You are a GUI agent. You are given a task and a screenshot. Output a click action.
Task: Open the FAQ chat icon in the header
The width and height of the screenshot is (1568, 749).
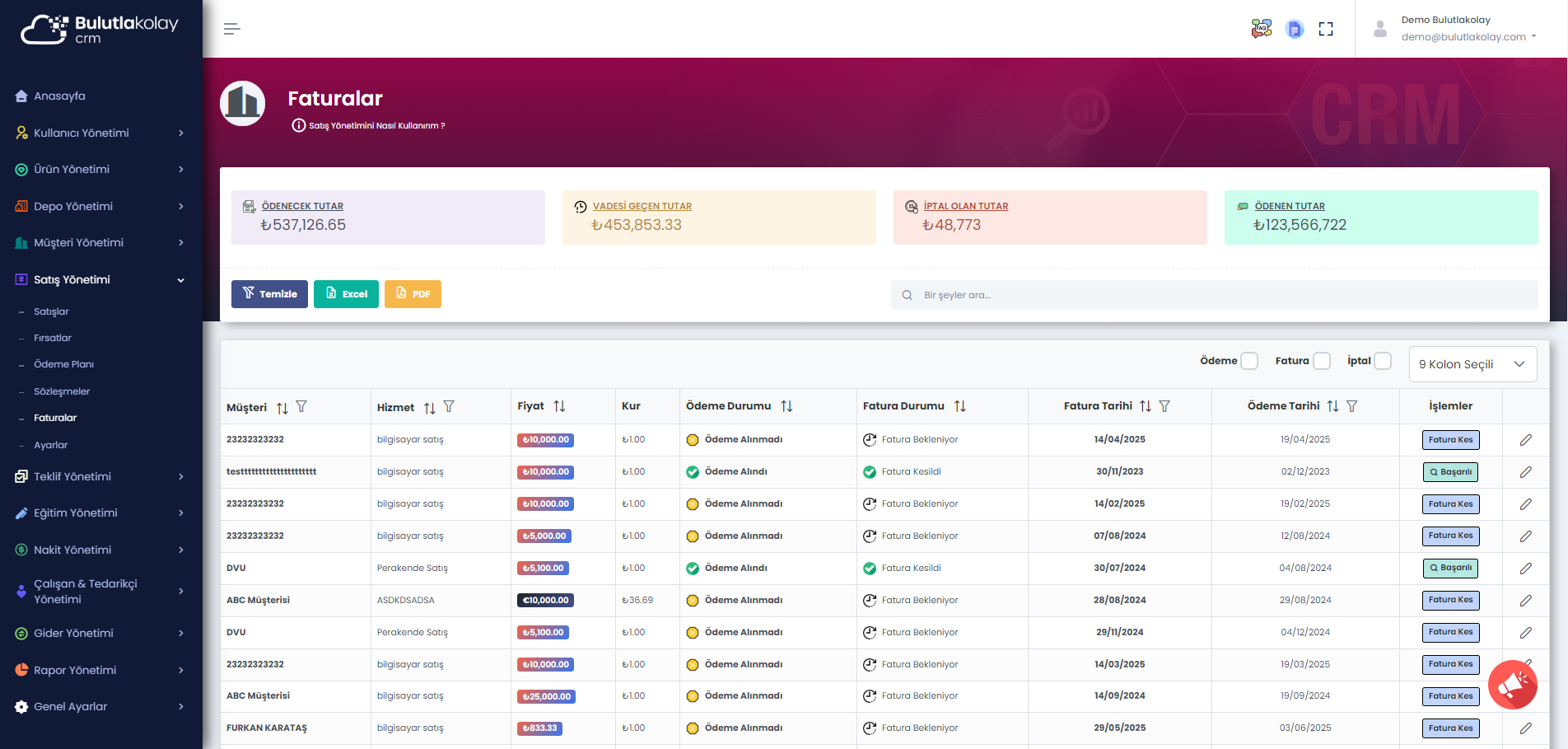point(1261,28)
